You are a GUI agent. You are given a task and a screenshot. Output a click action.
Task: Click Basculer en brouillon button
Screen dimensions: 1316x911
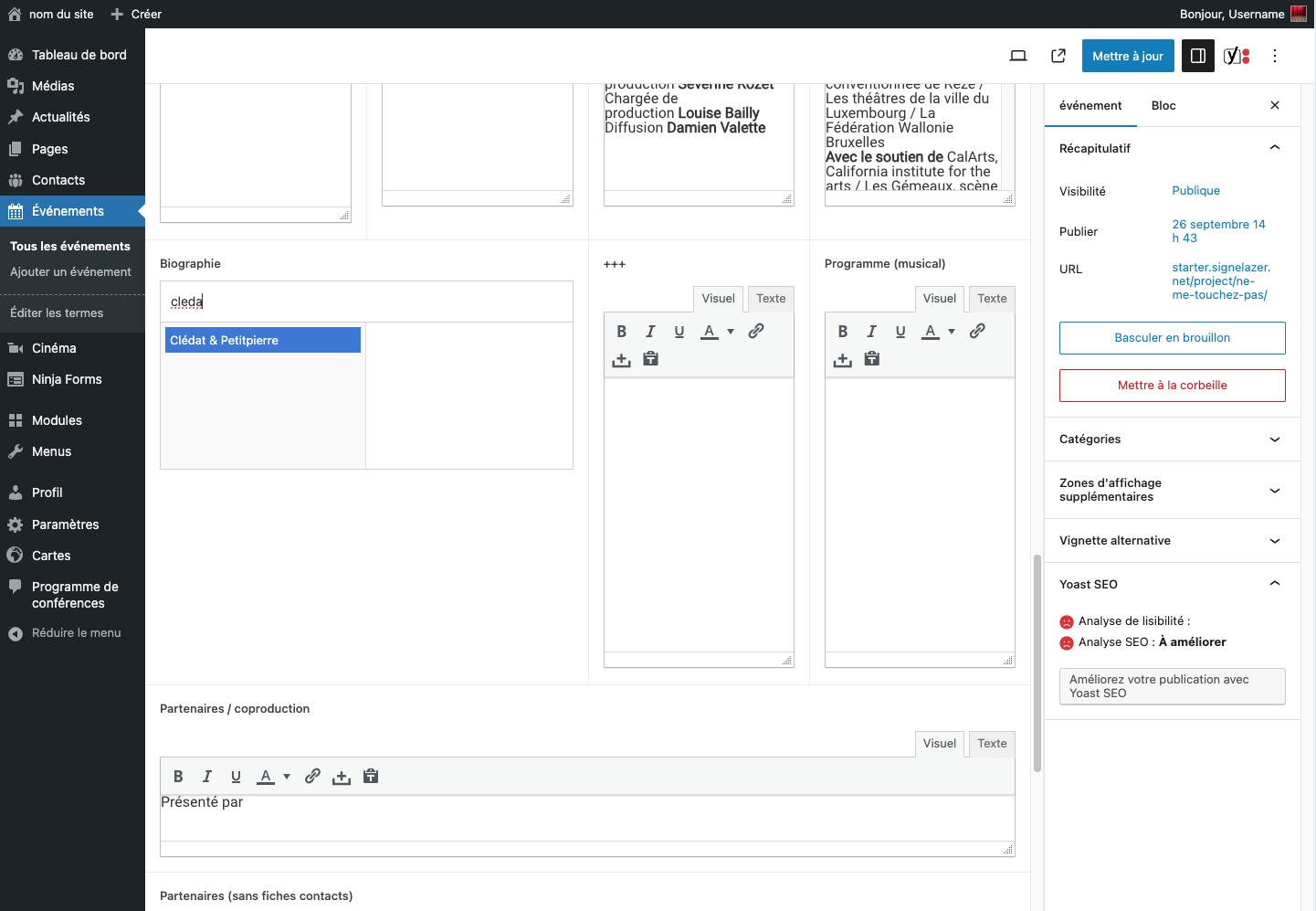[1172, 338]
